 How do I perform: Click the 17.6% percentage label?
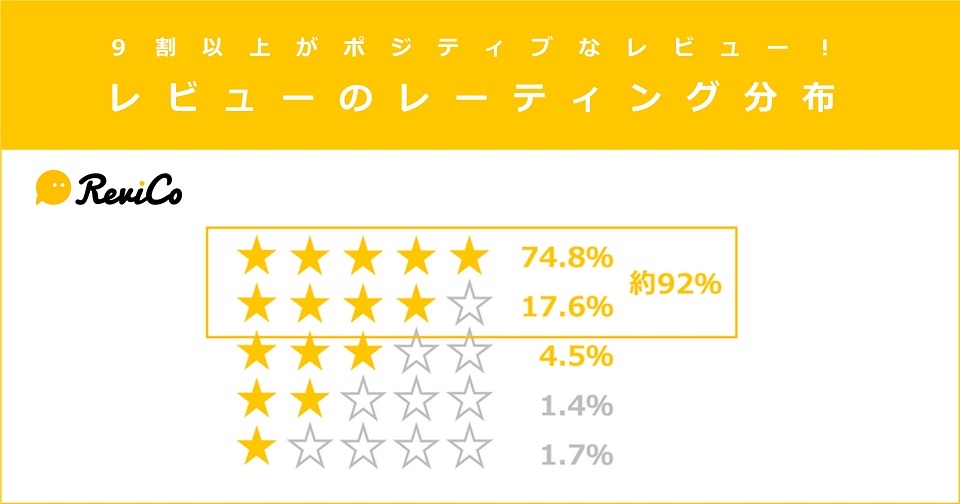click(566, 306)
